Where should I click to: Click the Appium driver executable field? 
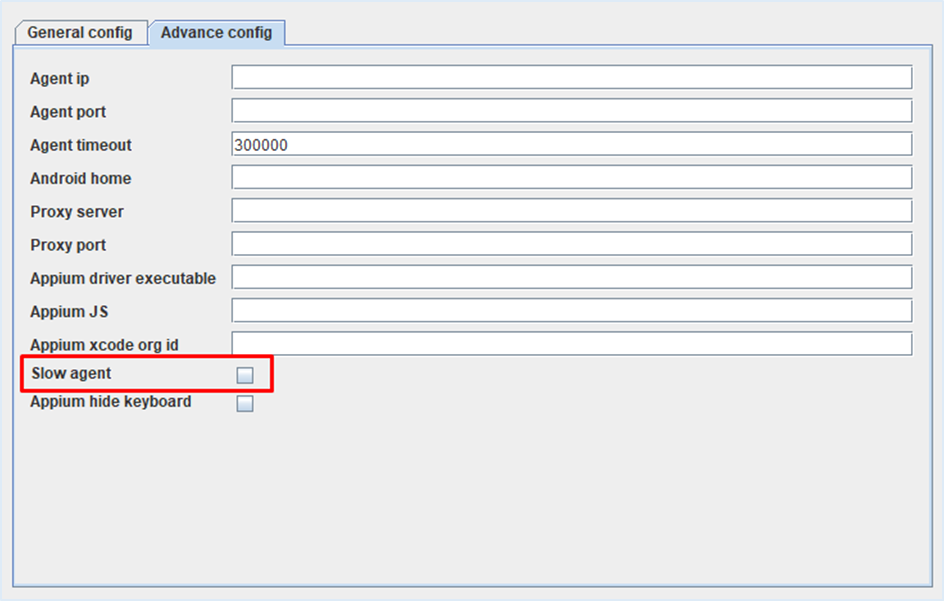point(571,278)
